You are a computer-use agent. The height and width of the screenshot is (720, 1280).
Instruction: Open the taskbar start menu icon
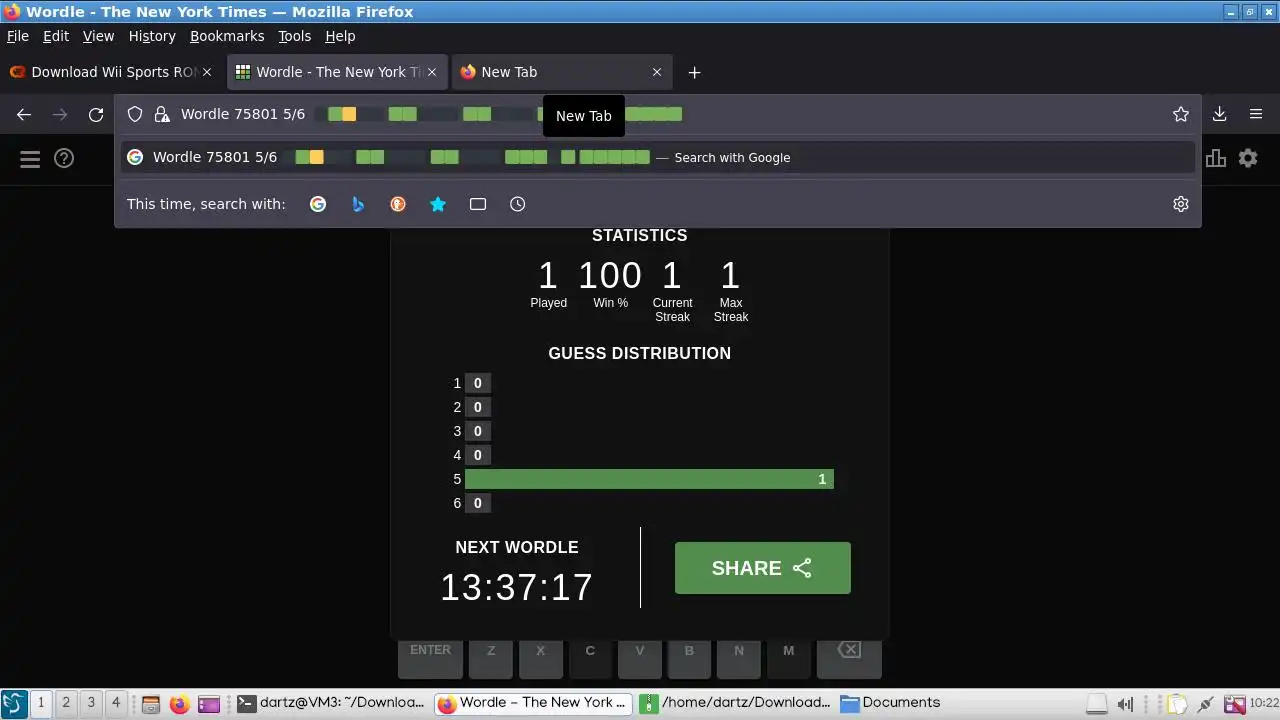[14, 704]
